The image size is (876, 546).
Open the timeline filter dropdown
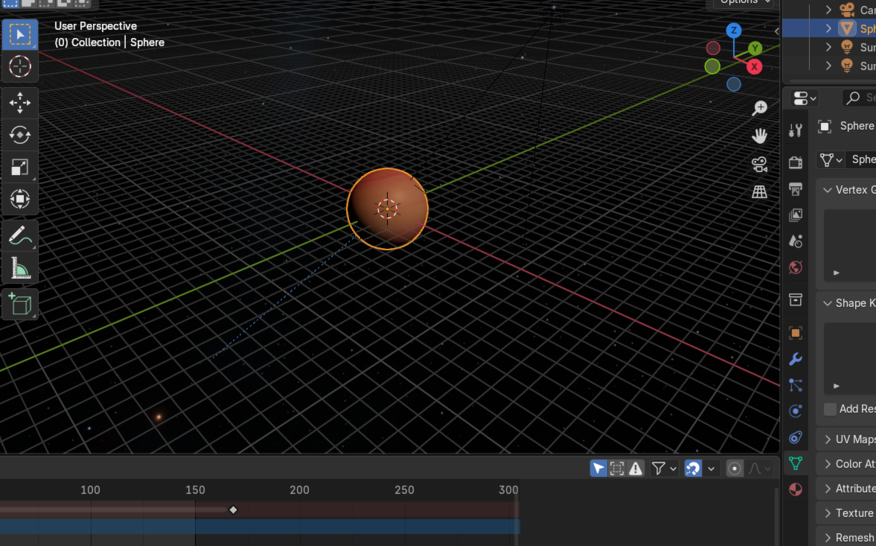664,468
